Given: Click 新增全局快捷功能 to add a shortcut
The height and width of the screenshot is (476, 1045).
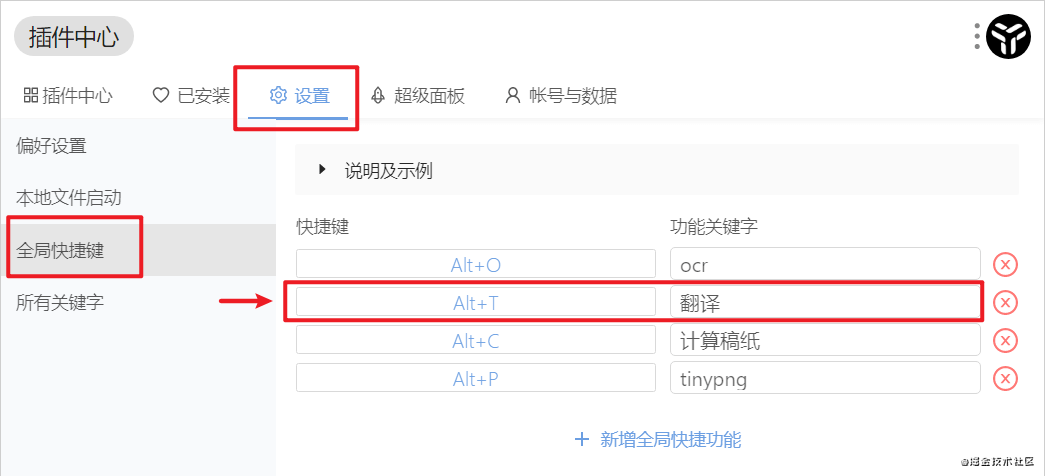Looking at the screenshot, I should click(x=658, y=439).
